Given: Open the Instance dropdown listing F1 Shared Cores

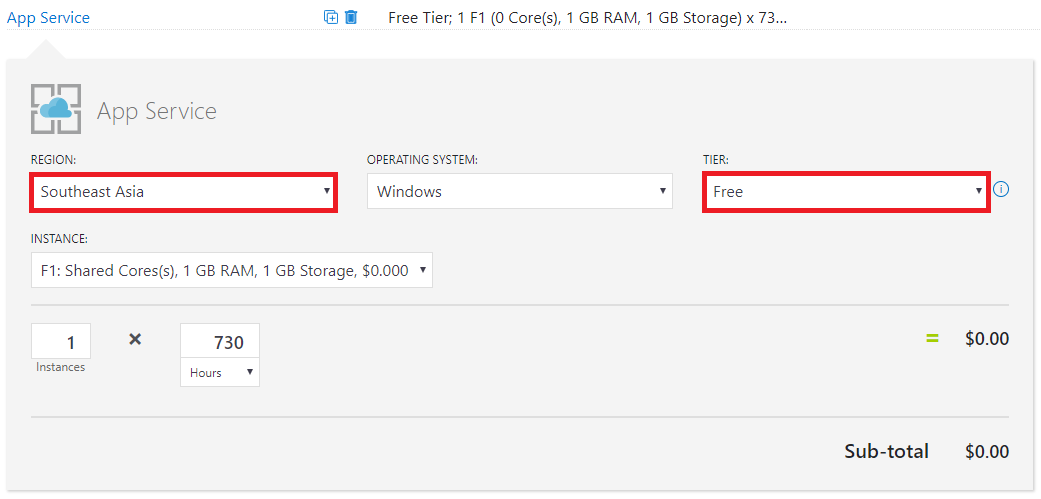Looking at the screenshot, I should pos(232,270).
